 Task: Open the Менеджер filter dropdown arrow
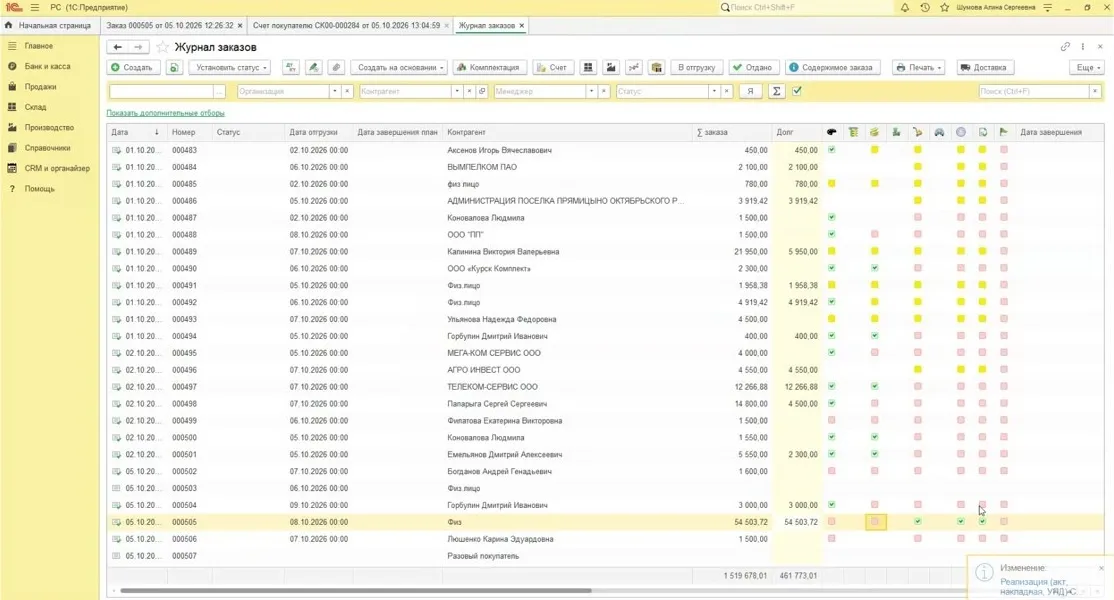tap(591, 91)
